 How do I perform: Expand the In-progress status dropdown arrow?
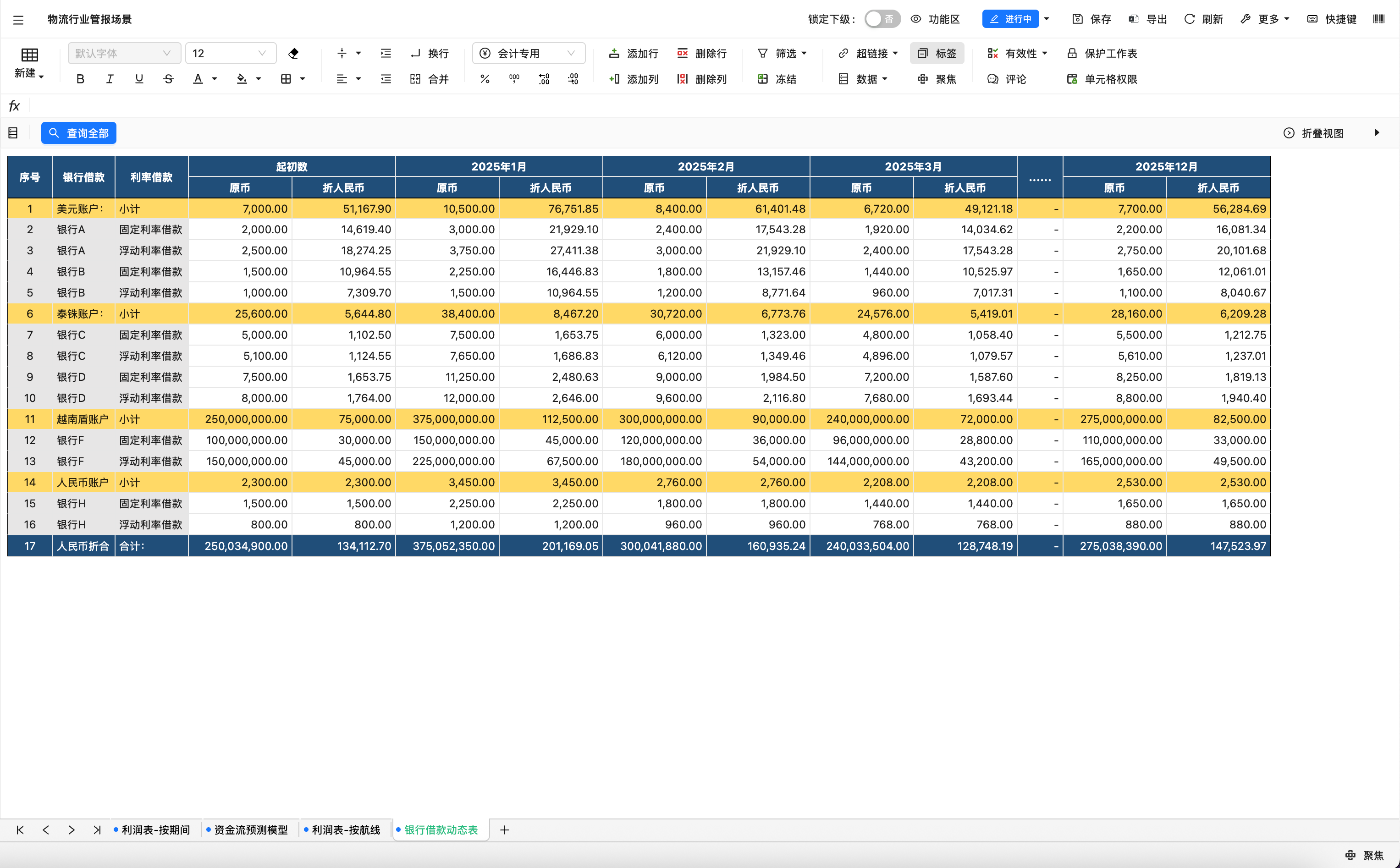[1046, 19]
